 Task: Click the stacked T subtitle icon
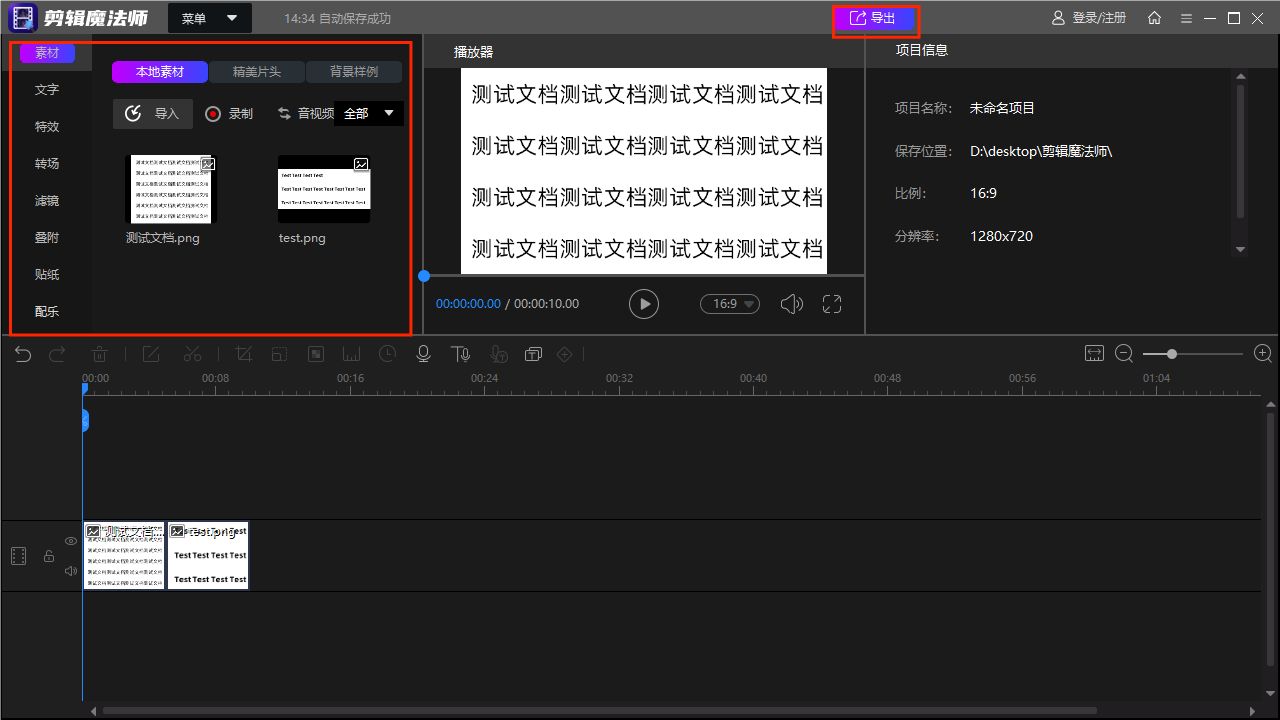(533, 354)
